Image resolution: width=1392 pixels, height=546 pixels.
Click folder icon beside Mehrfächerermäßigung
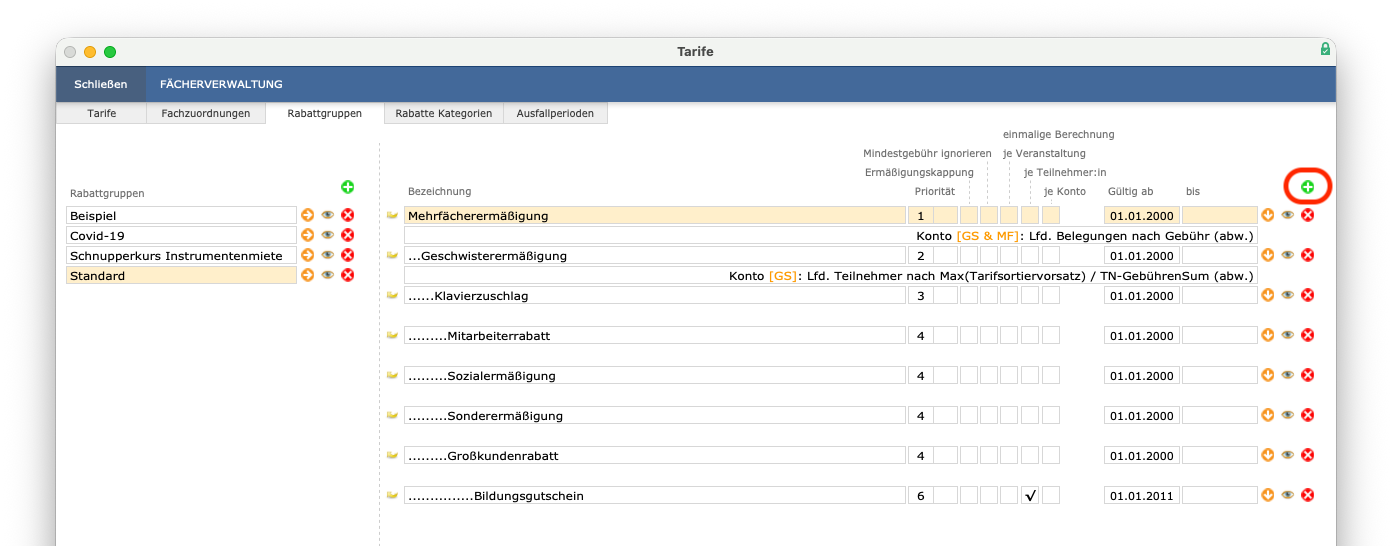point(393,215)
